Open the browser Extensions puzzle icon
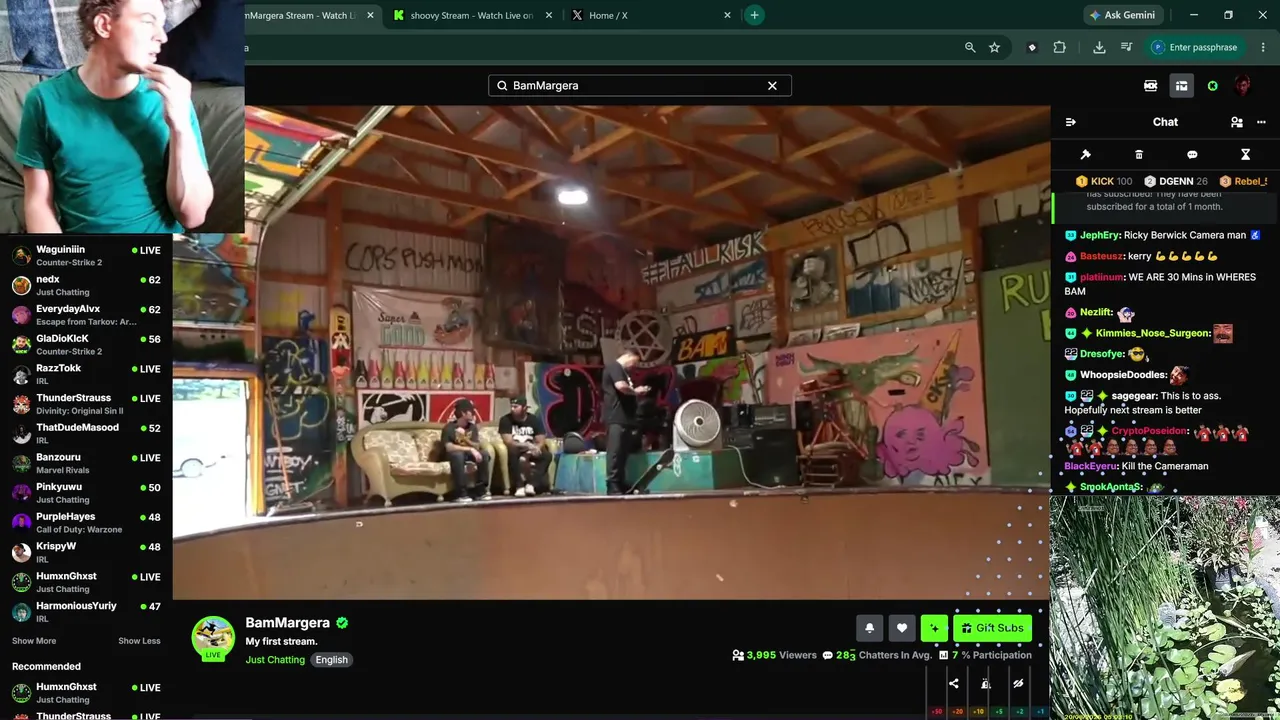The image size is (1280, 720). tap(1059, 47)
